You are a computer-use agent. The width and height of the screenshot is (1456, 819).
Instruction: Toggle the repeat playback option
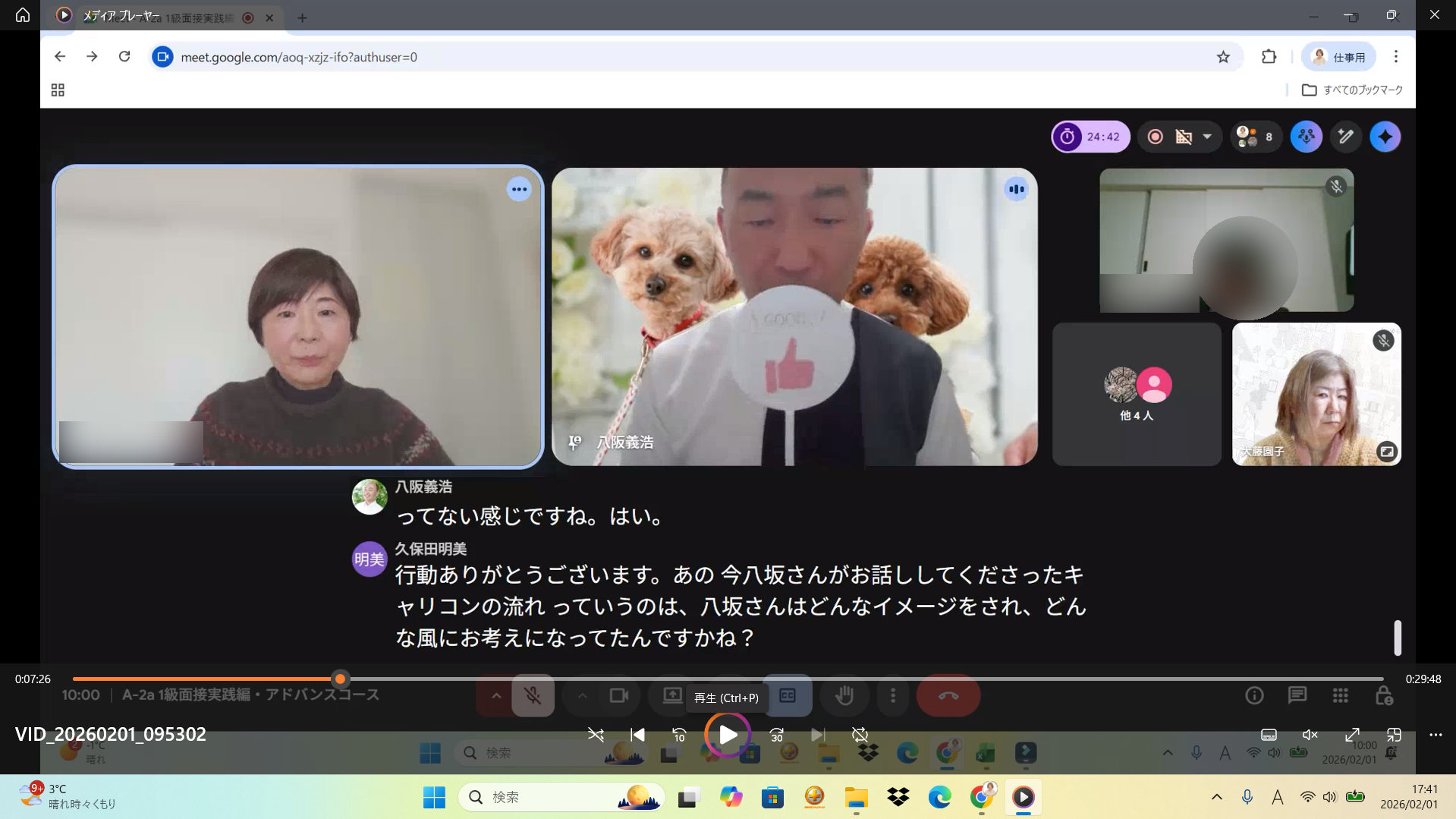(x=860, y=735)
